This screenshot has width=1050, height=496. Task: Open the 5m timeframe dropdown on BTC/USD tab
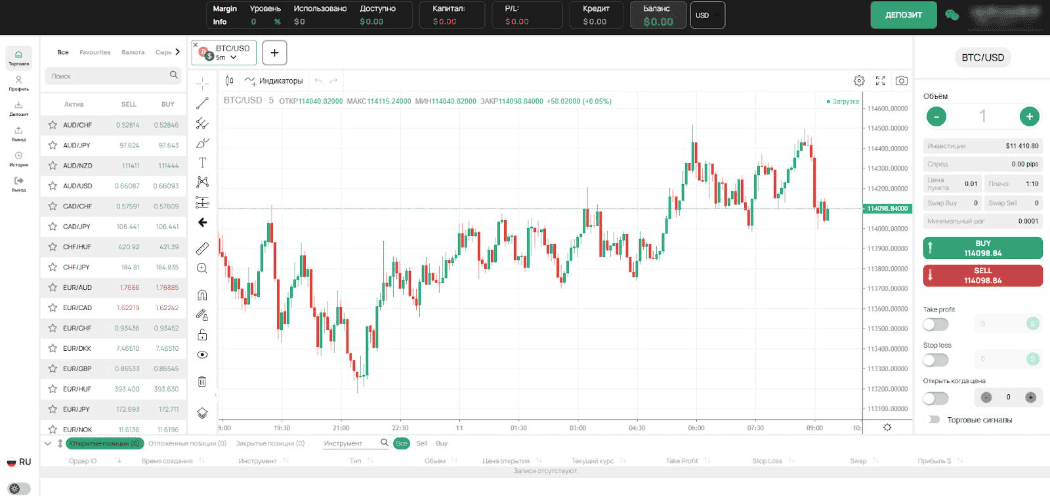click(x=226, y=58)
